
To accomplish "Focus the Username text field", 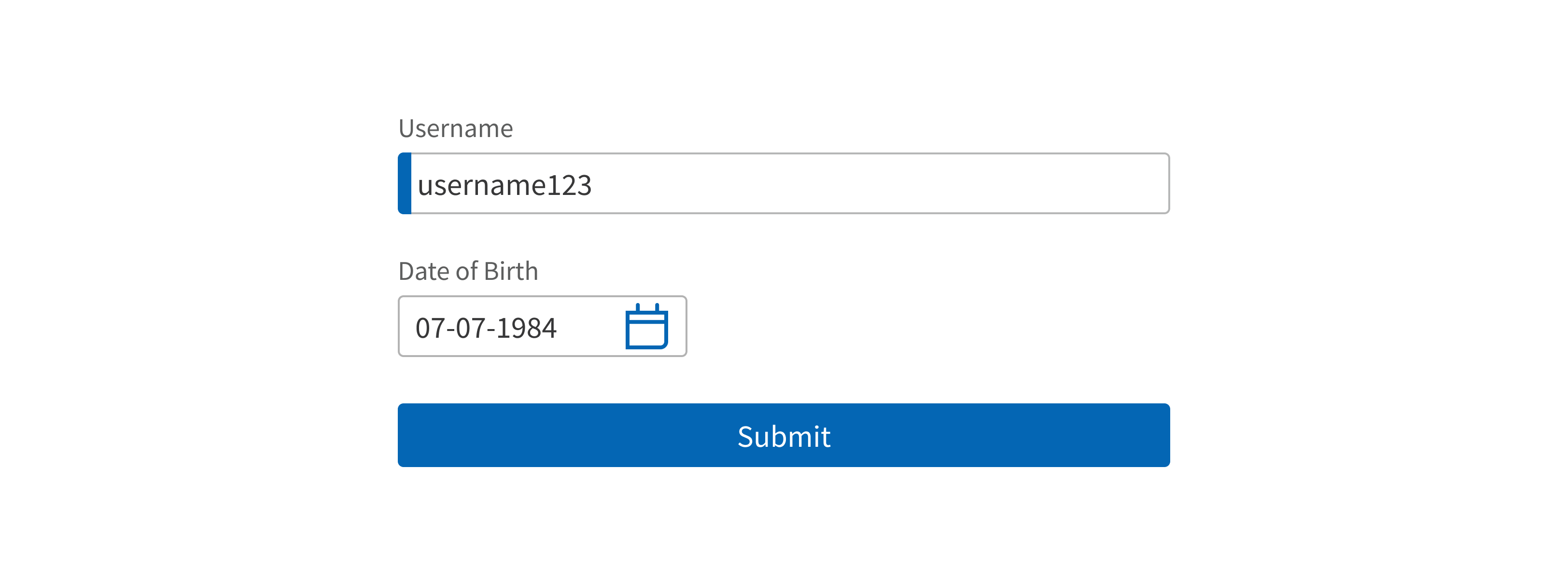I will (x=784, y=183).
